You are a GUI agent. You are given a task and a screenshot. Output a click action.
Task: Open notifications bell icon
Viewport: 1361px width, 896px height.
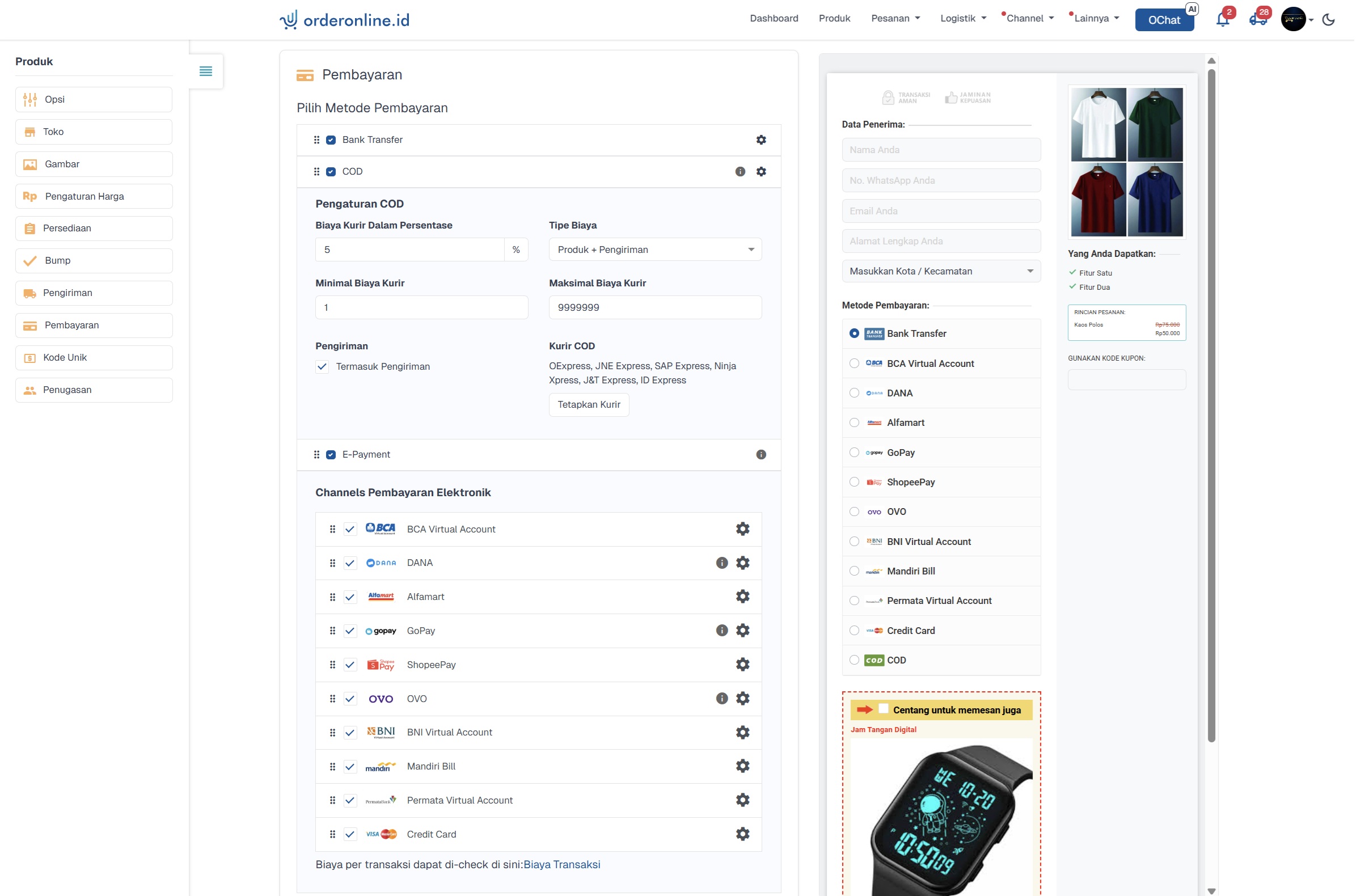1228,19
